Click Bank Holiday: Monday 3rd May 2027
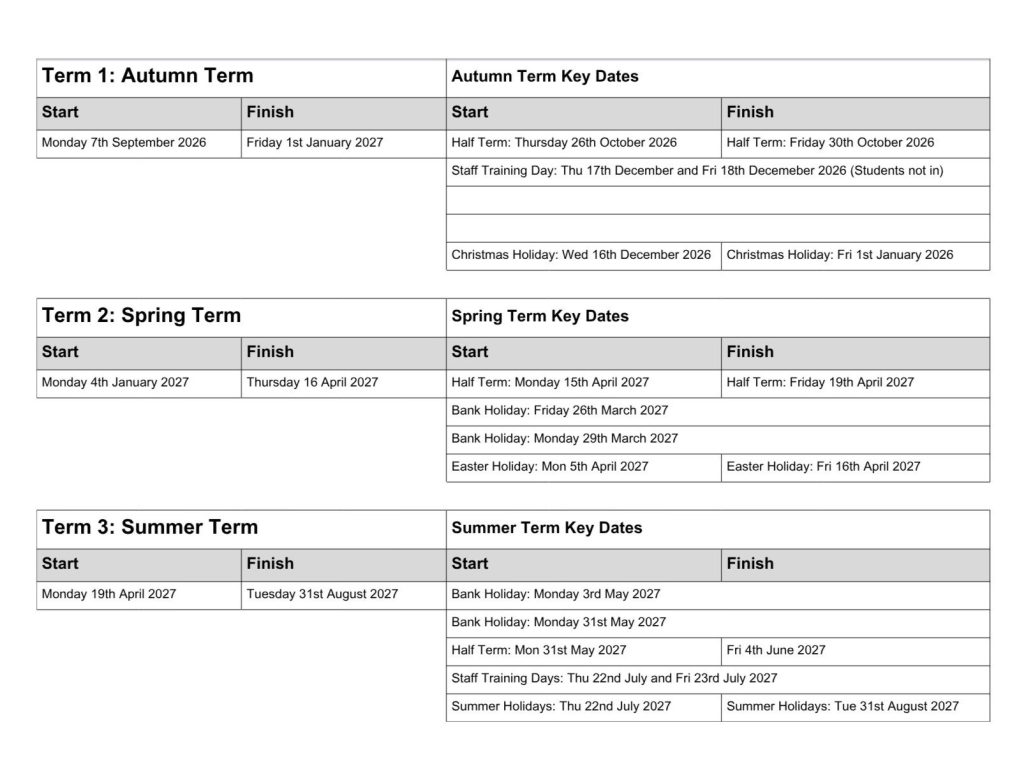Viewport: 1024px width, 757px height. (556, 594)
